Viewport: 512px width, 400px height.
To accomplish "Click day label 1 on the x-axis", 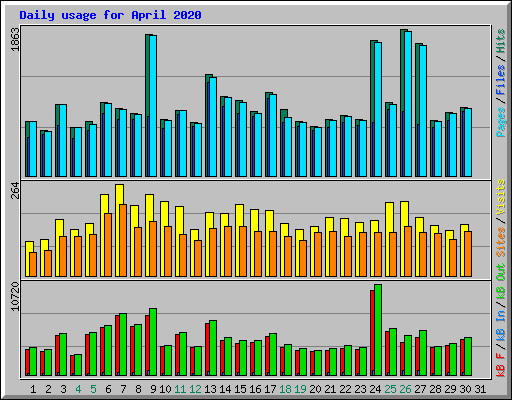I will click(33, 389).
